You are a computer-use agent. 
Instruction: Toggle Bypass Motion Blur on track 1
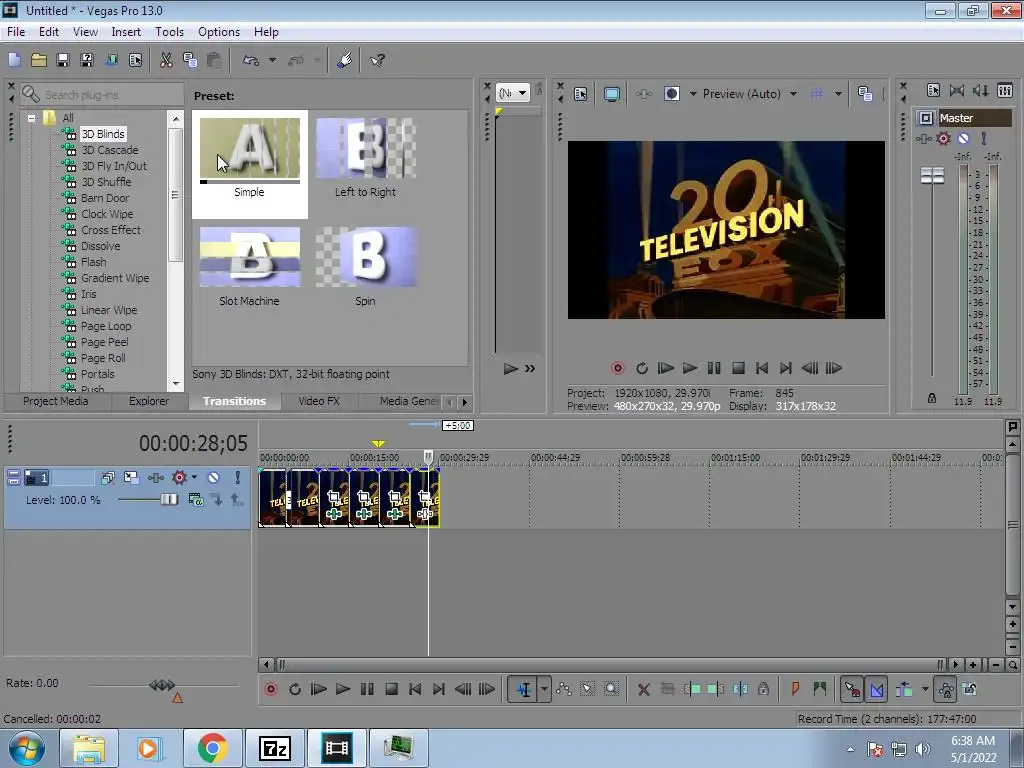point(107,477)
